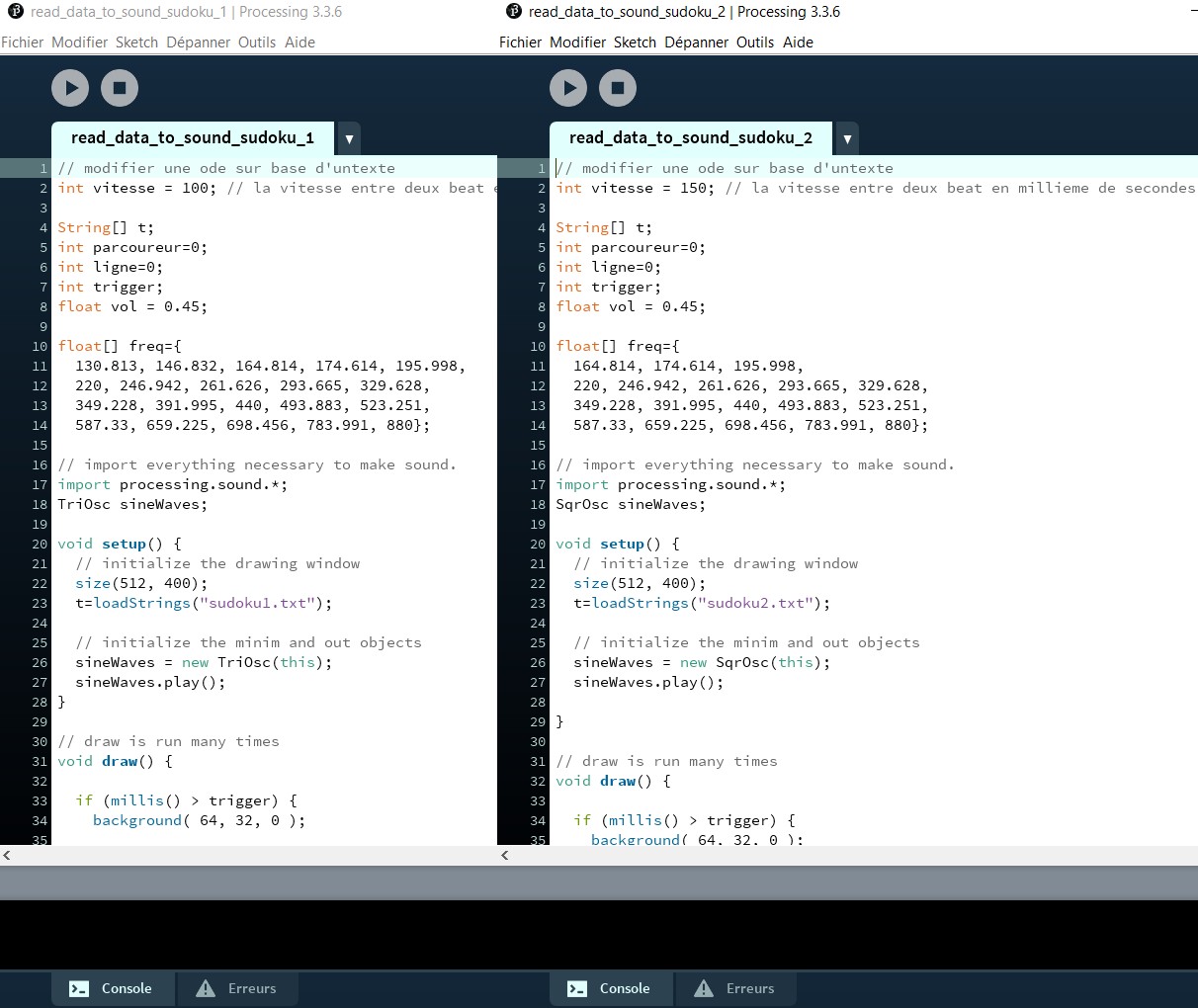Open Dépanner menu in sudoku_1 window

pyautogui.click(x=198, y=42)
